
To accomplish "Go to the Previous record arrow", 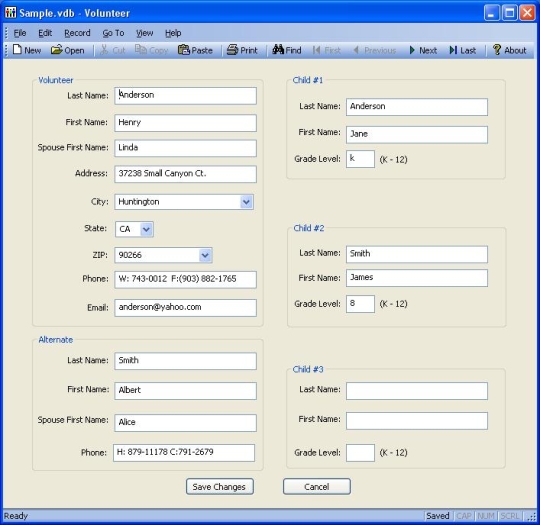I will (356, 50).
